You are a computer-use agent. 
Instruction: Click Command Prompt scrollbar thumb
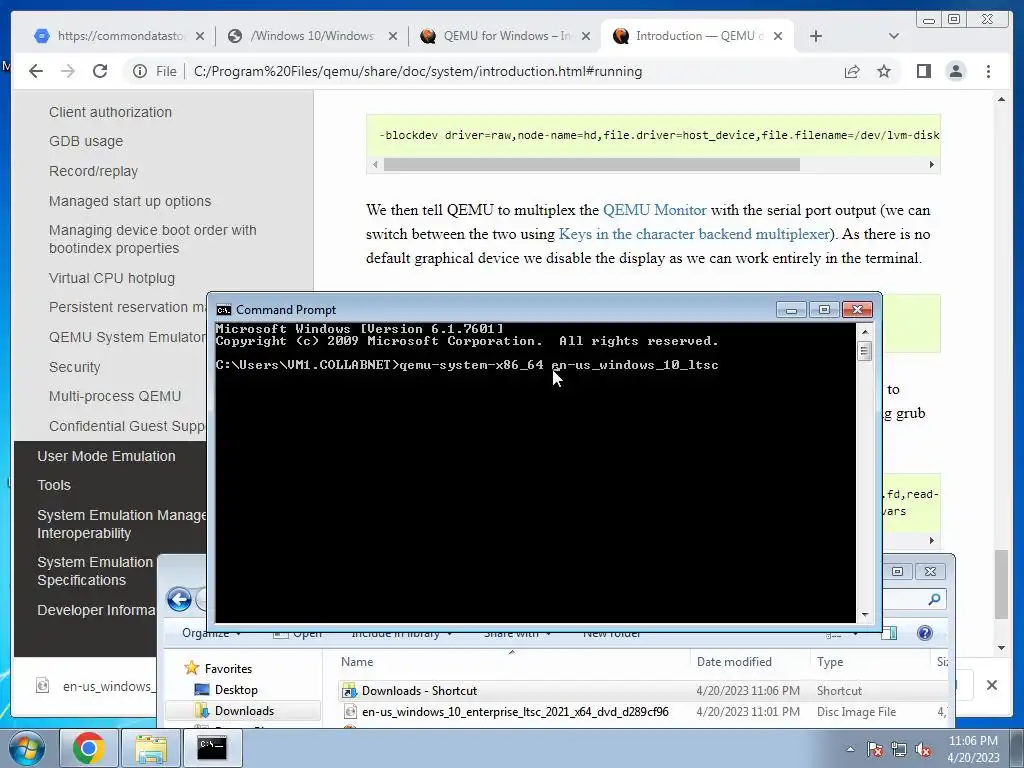coord(865,351)
